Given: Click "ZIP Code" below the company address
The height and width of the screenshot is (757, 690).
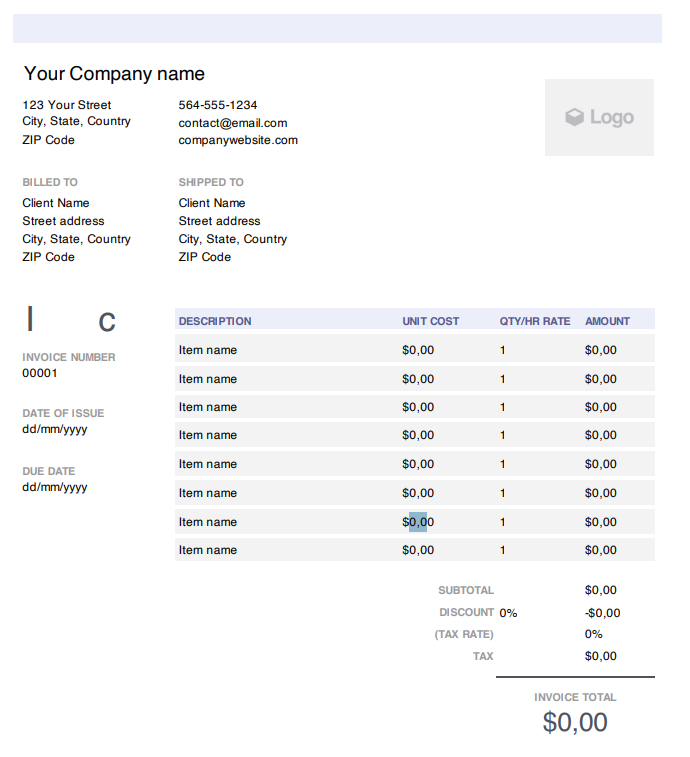Looking at the screenshot, I should tap(48, 140).
